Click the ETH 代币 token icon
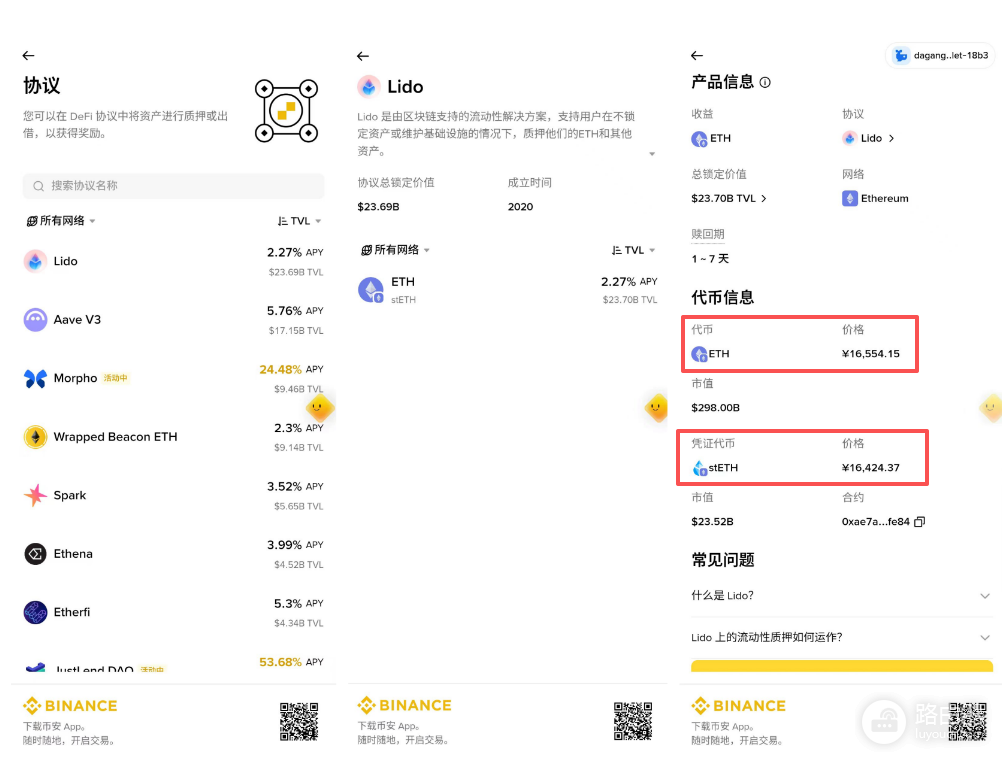The width and height of the screenshot is (1002, 762). pos(699,354)
